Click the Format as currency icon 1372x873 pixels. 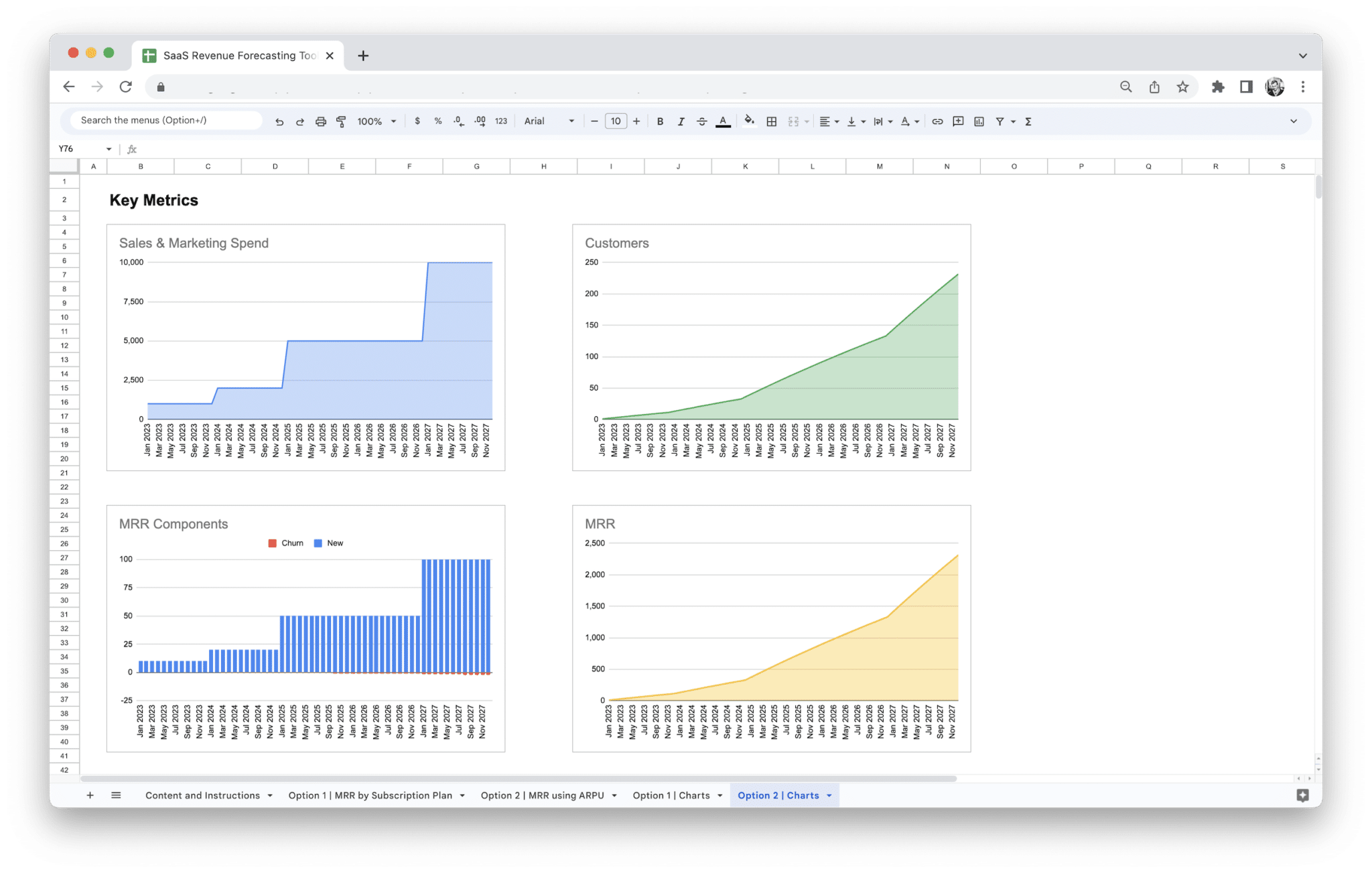click(417, 121)
